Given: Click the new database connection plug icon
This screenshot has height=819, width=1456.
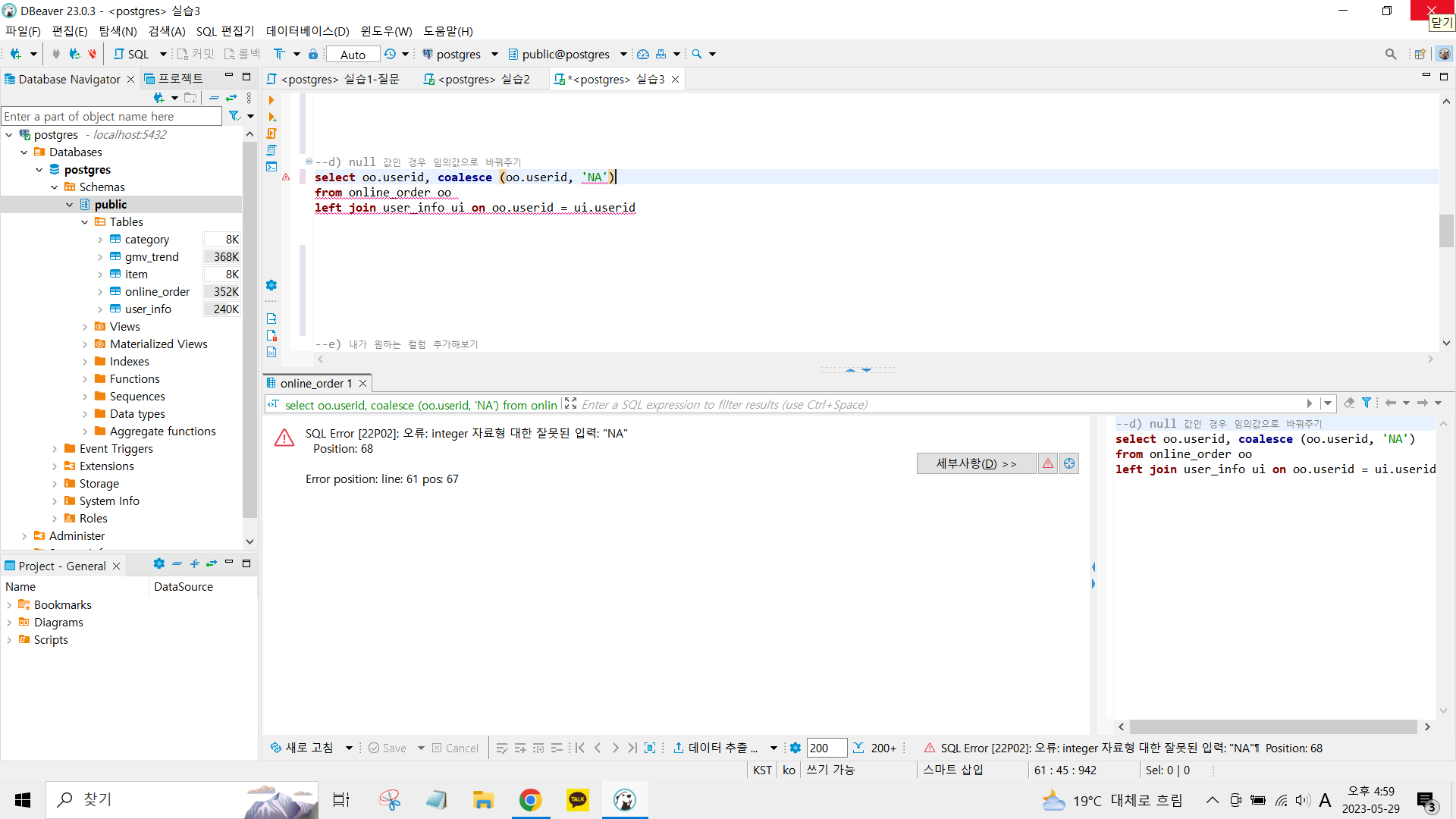Looking at the screenshot, I should (x=15, y=54).
